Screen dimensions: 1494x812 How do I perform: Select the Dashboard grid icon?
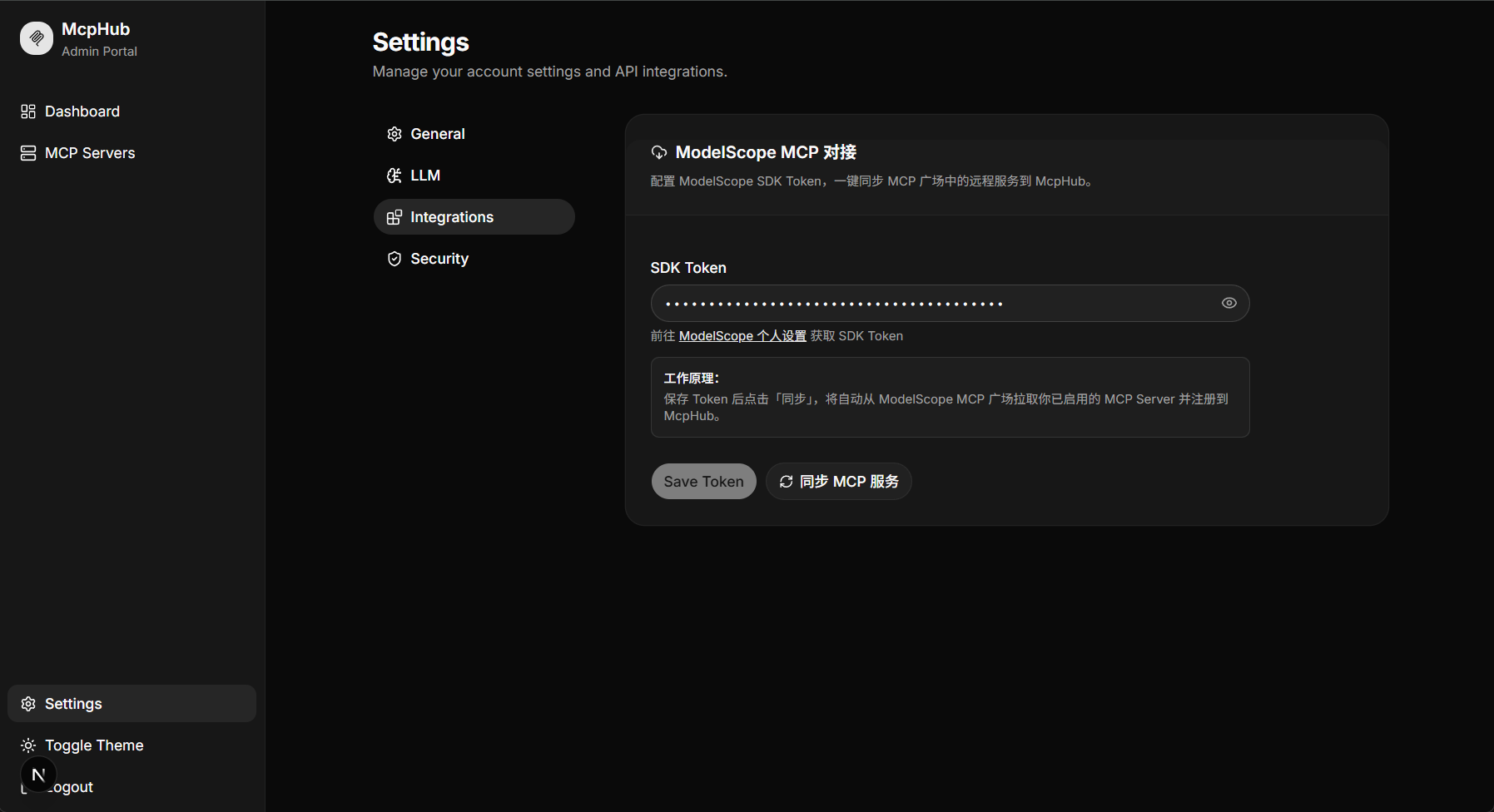28,110
